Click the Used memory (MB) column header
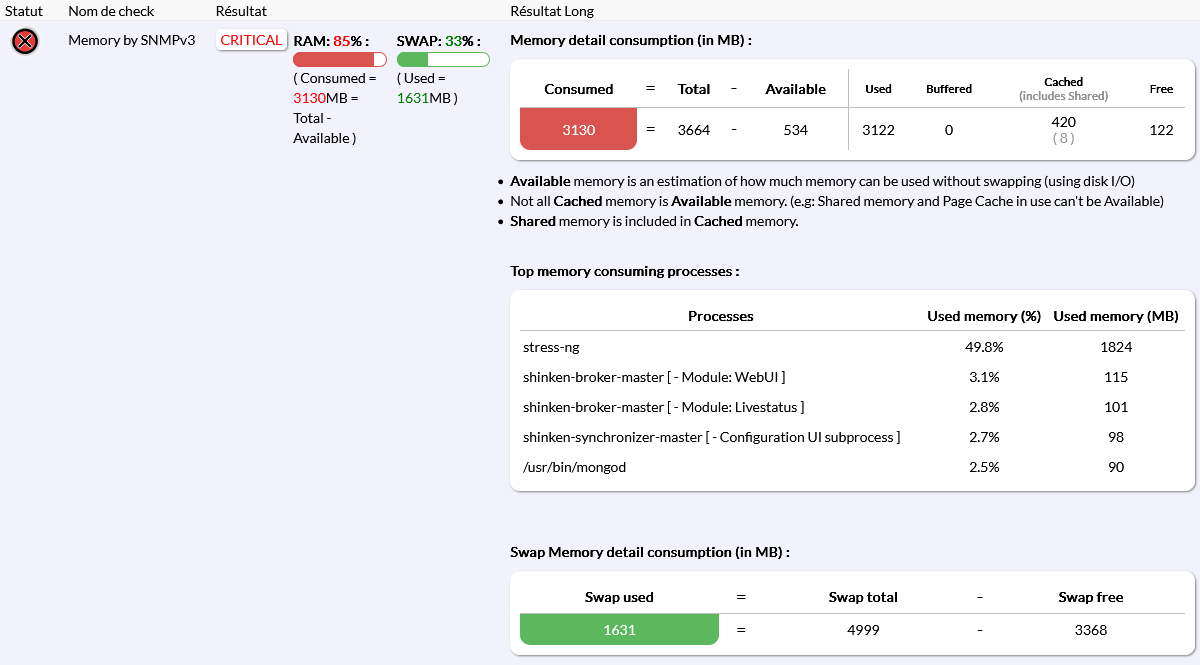The width and height of the screenshot is (1200, 665). tap(1116, 316)
